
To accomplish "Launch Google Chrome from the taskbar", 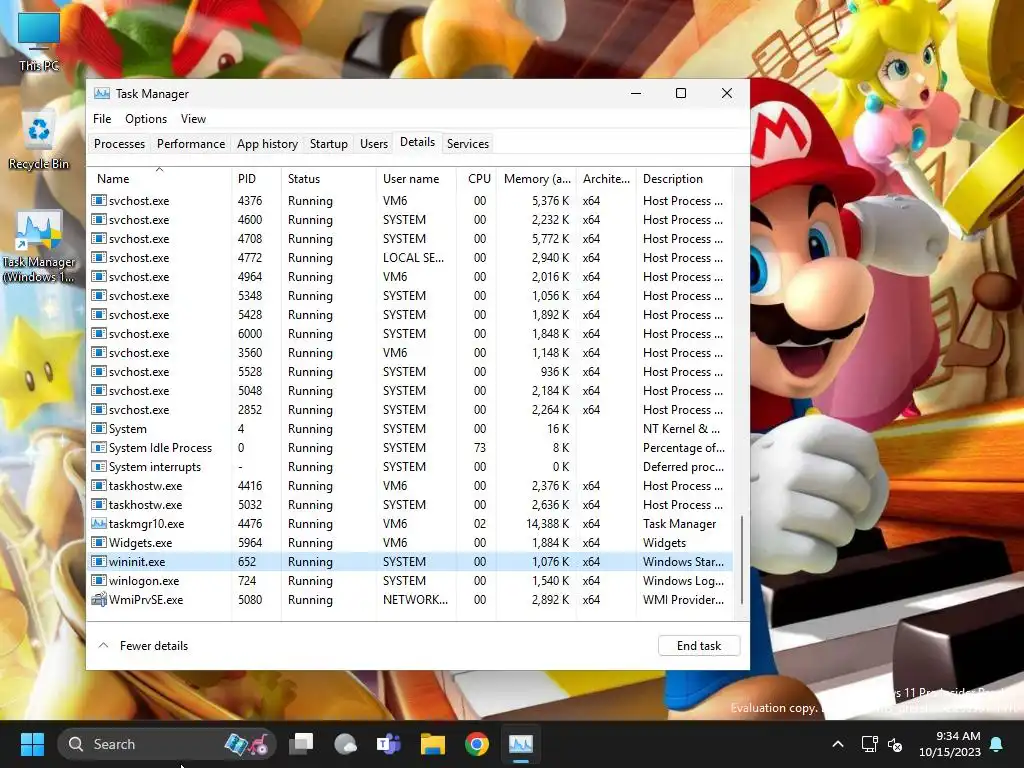I will [477, 744].
